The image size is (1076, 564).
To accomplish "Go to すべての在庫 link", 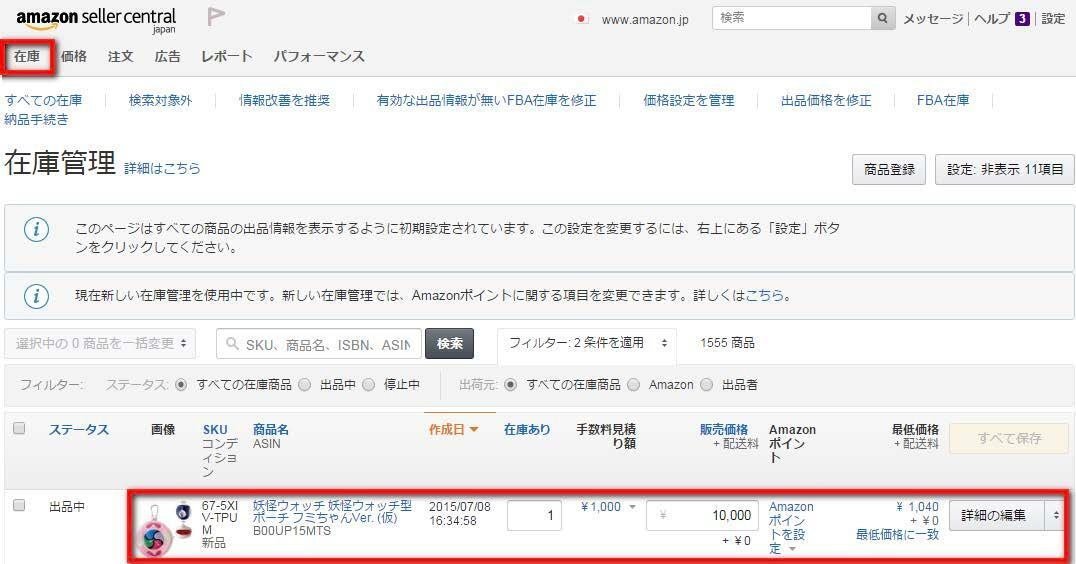I will pyautogui.click(x=44, y=100).
